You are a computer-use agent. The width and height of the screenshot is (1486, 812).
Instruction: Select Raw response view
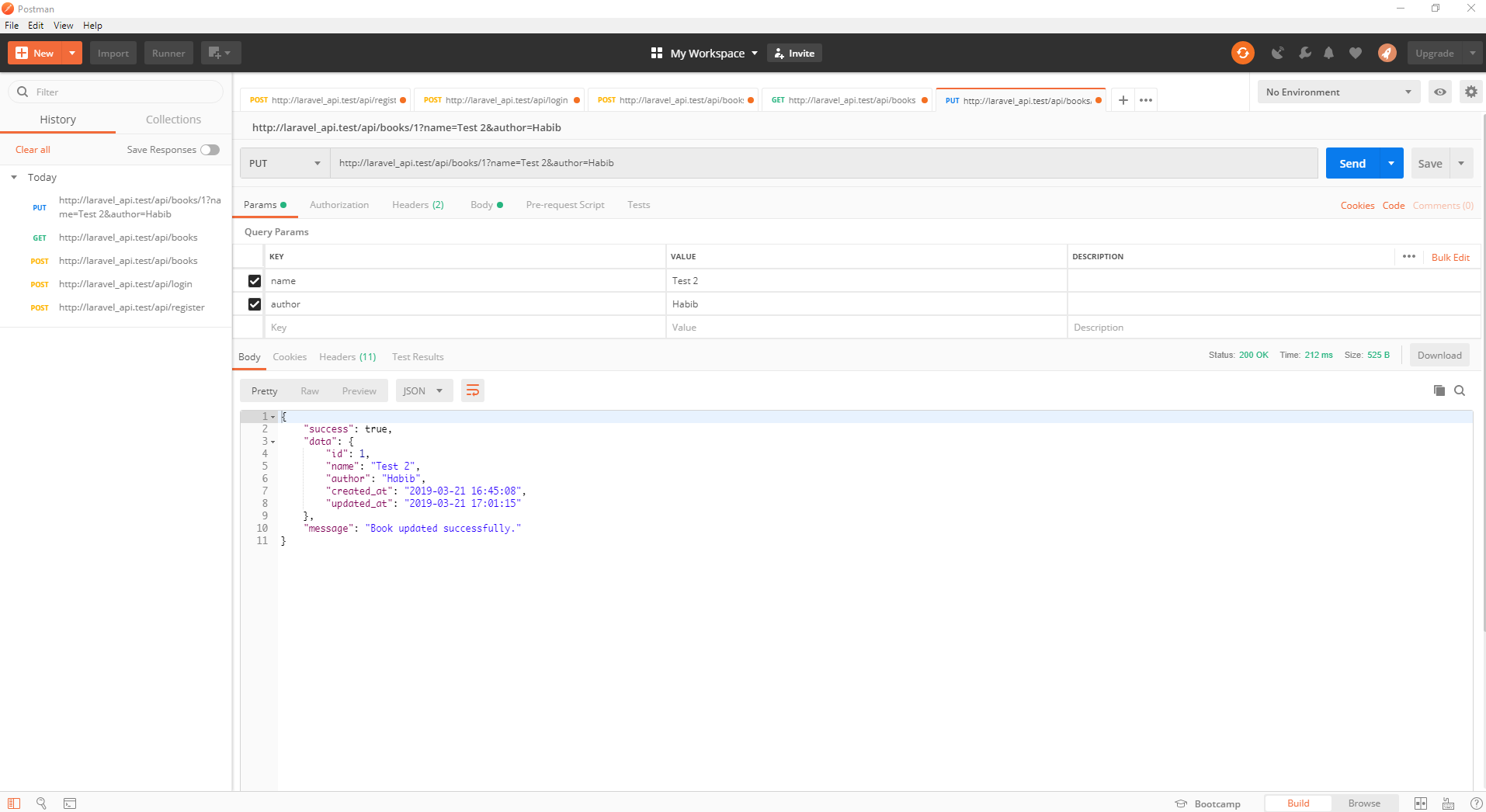tap(310, 390)
